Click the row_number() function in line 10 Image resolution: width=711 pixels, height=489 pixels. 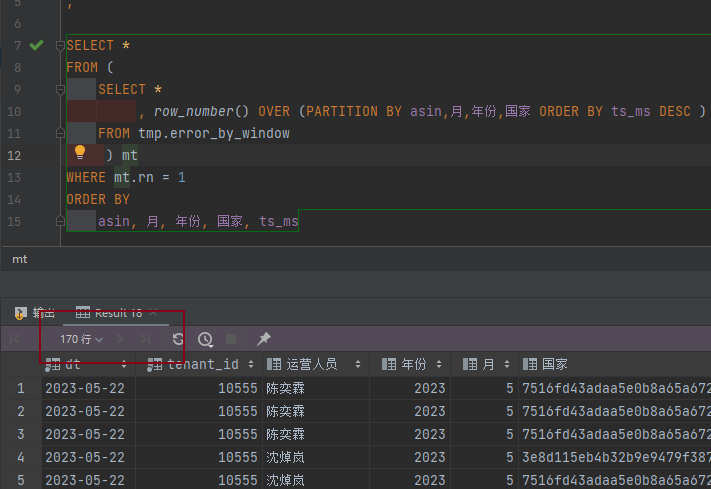click(201, 112)
